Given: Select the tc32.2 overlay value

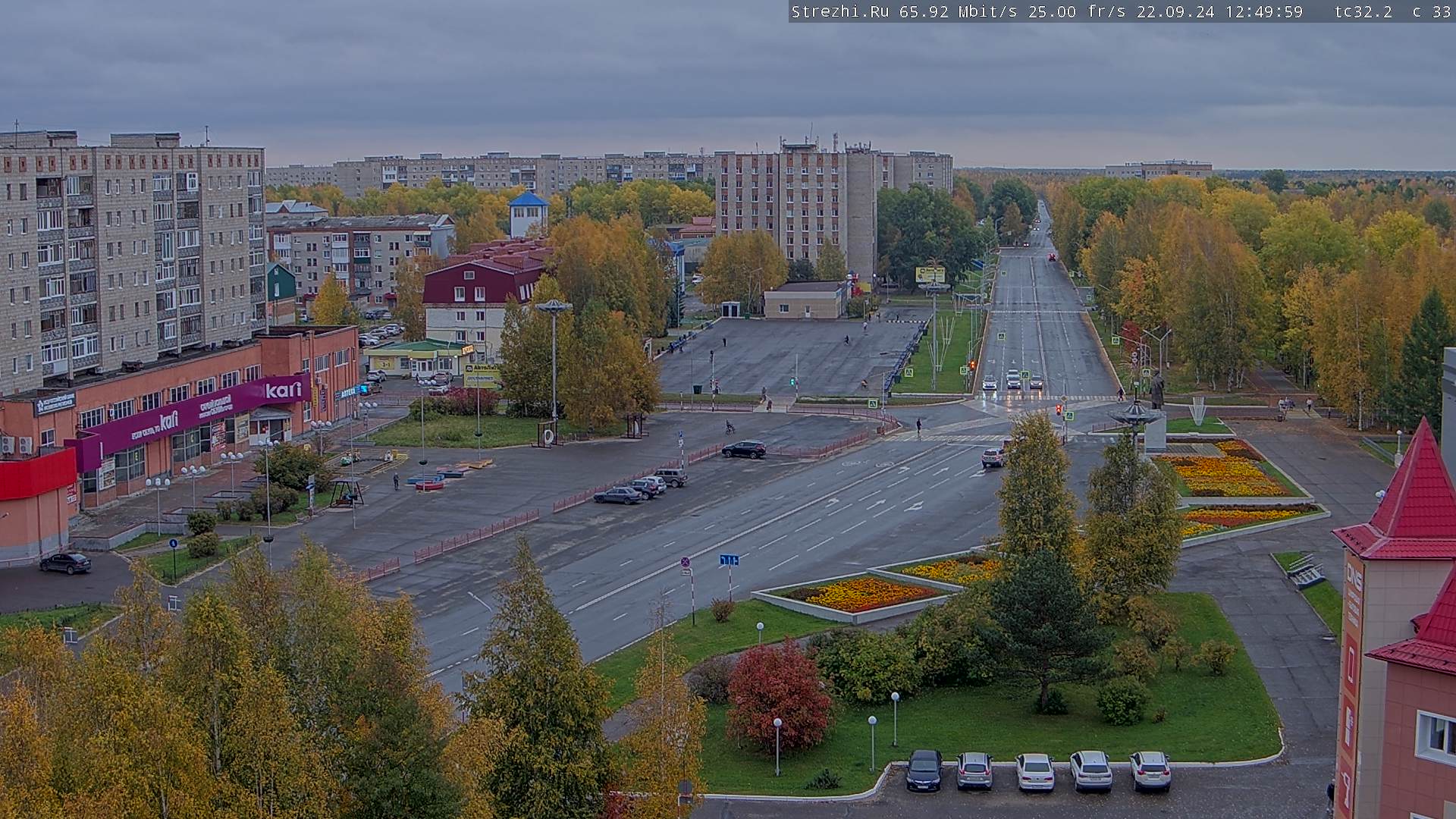Looking at the screenshot, I should pyautogui.click(x=1363, y=11).
